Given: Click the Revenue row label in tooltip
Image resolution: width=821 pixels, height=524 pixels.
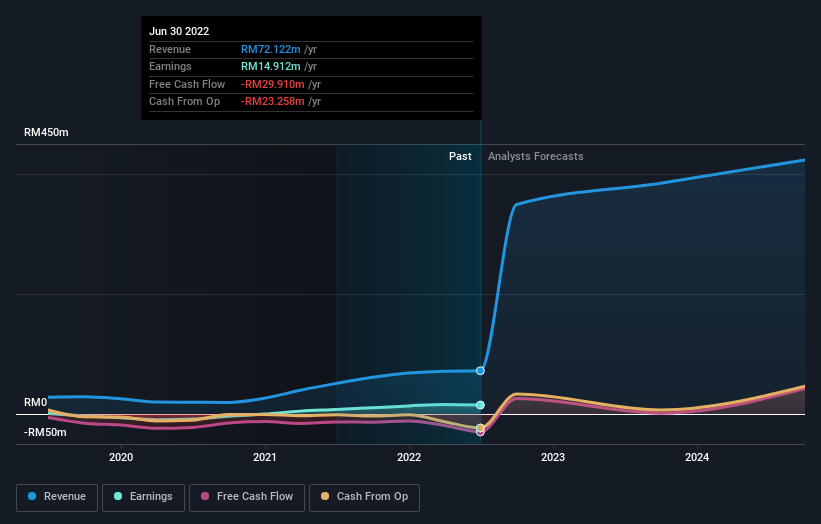Looking at the screenshot, I should [x=170, y=49].
